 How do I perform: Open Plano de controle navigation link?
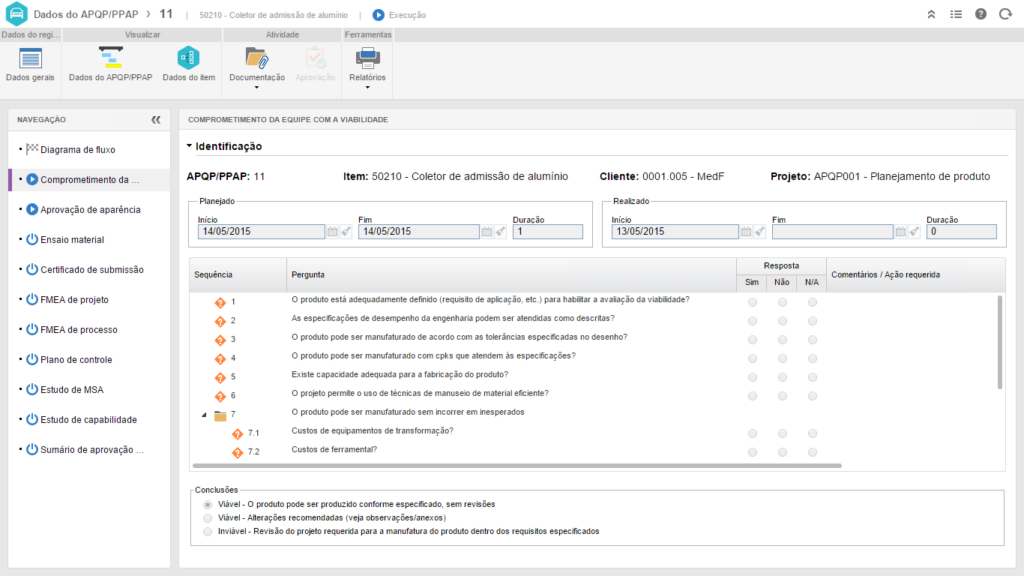pos(76,360)
